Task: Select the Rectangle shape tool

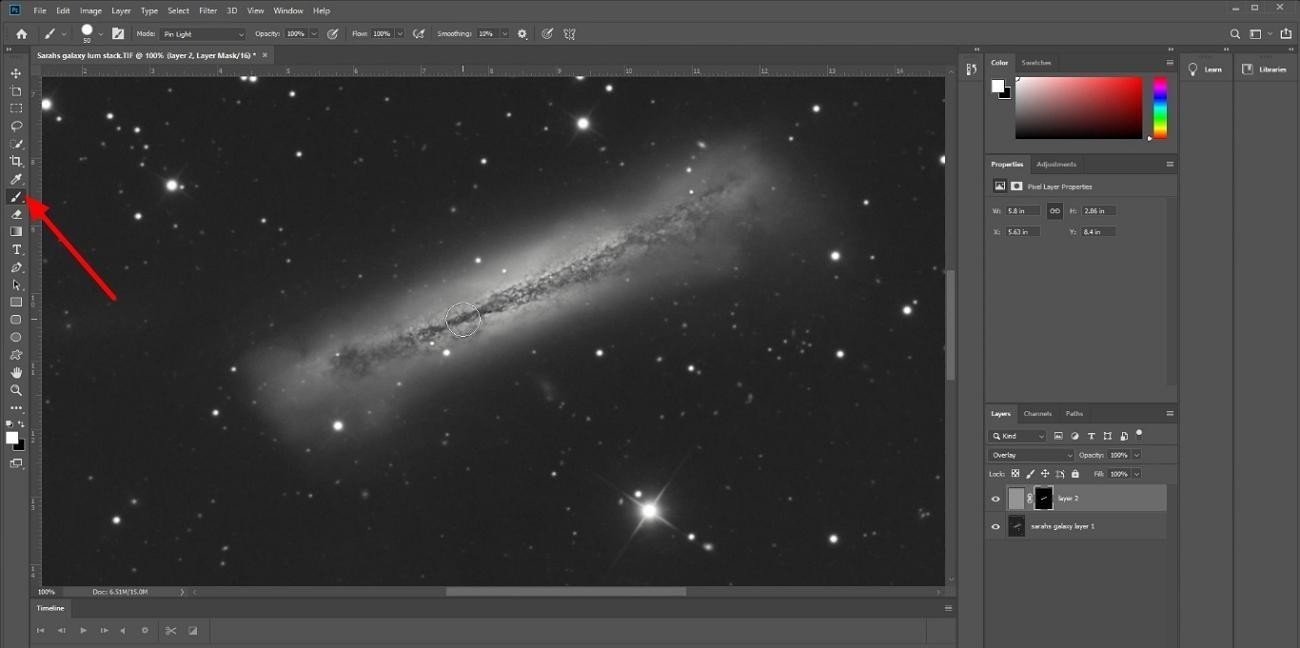Action: pos(16,302)
